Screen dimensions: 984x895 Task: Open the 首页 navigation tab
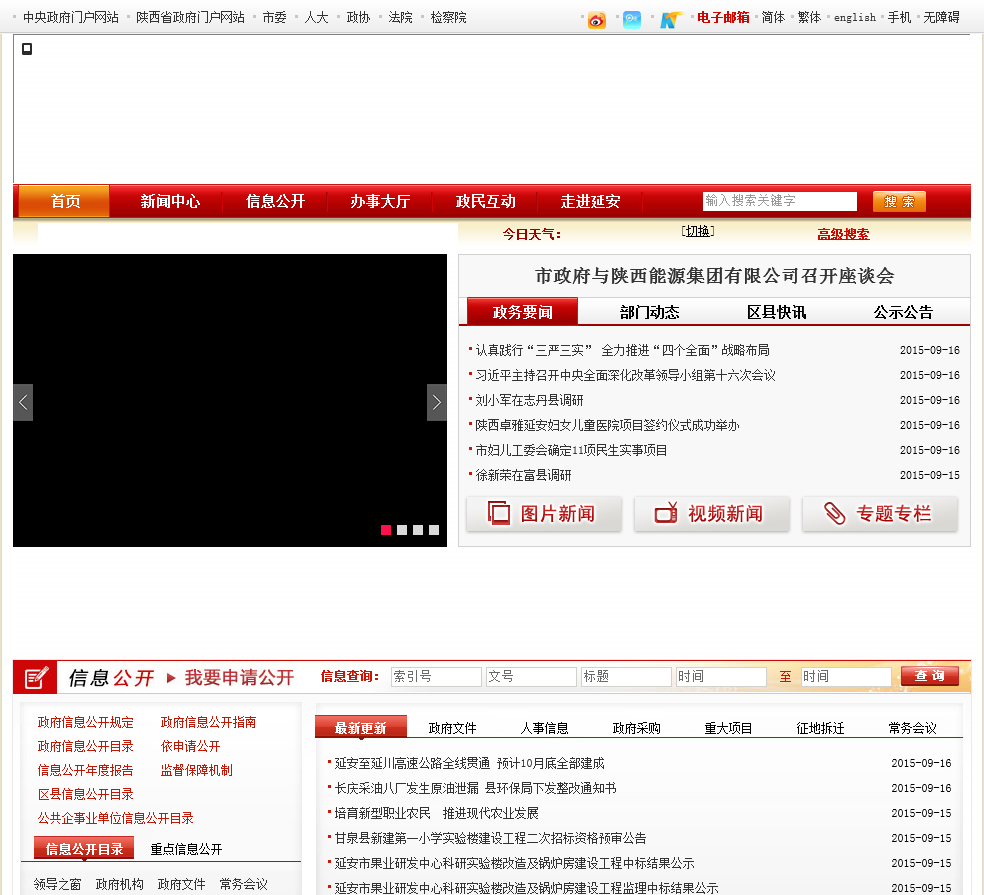pyautogui.click(x=65, y=201)
